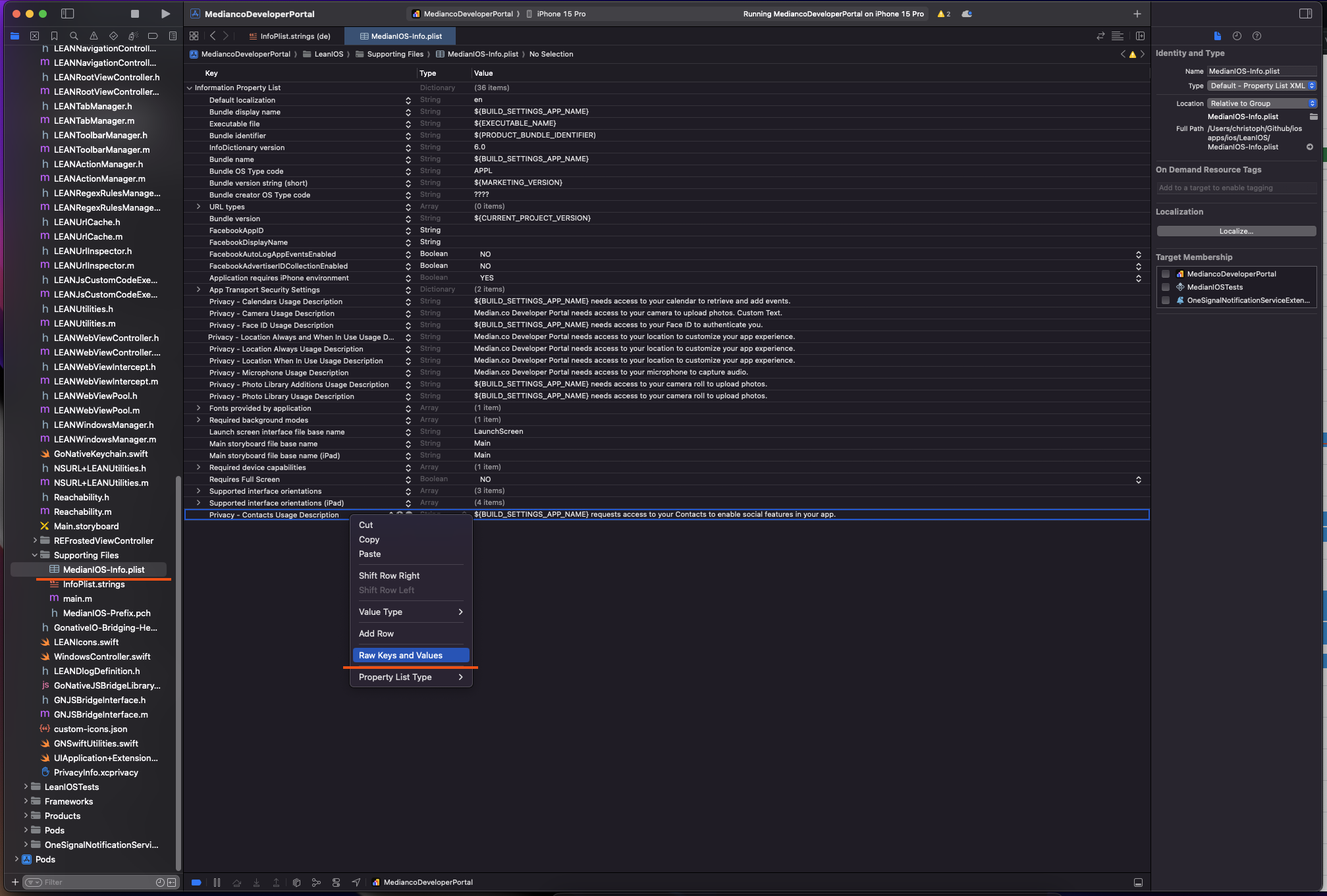Click the code review arrows icon
The height and width of the screenshot is (896, 1327).
1100,36
